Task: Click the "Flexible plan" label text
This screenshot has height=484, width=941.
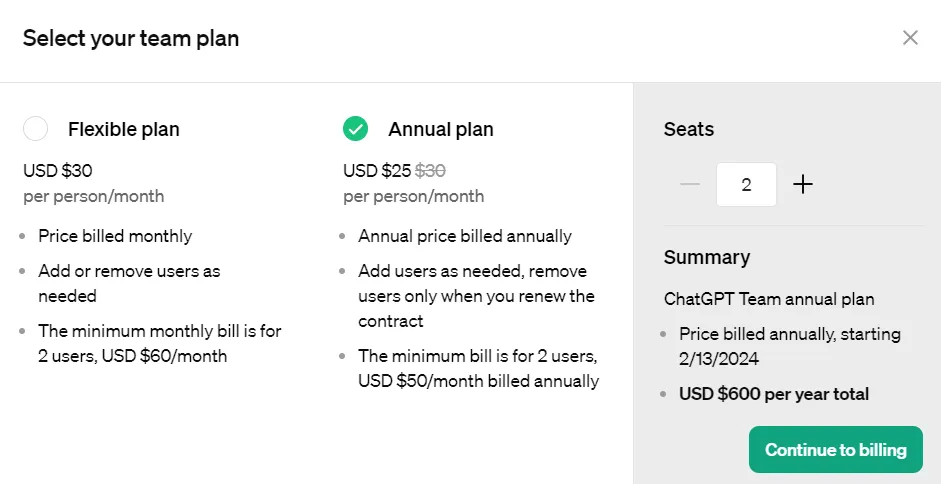Action: (x=124, y=129)
